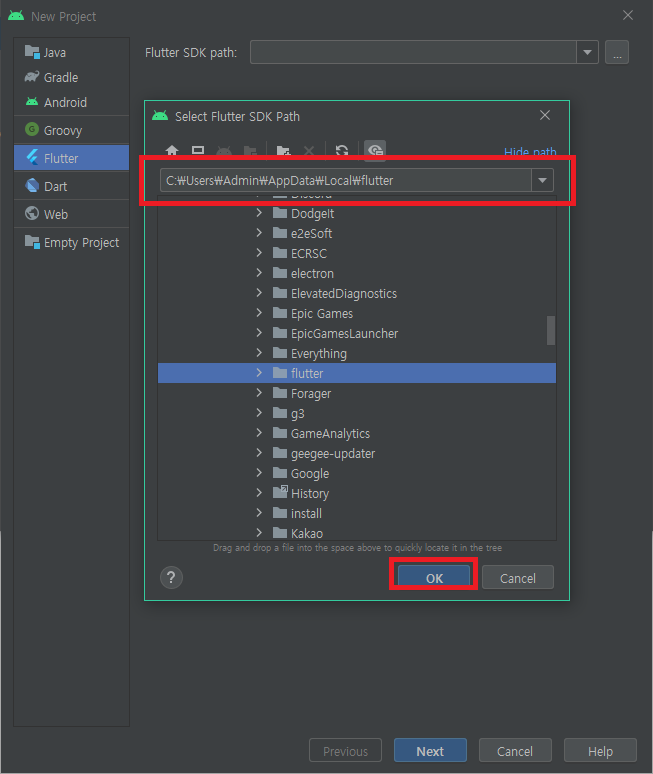This screenshot has width=653, height=774.
Task: Select the Everything folder row
Action: [356, 353]
